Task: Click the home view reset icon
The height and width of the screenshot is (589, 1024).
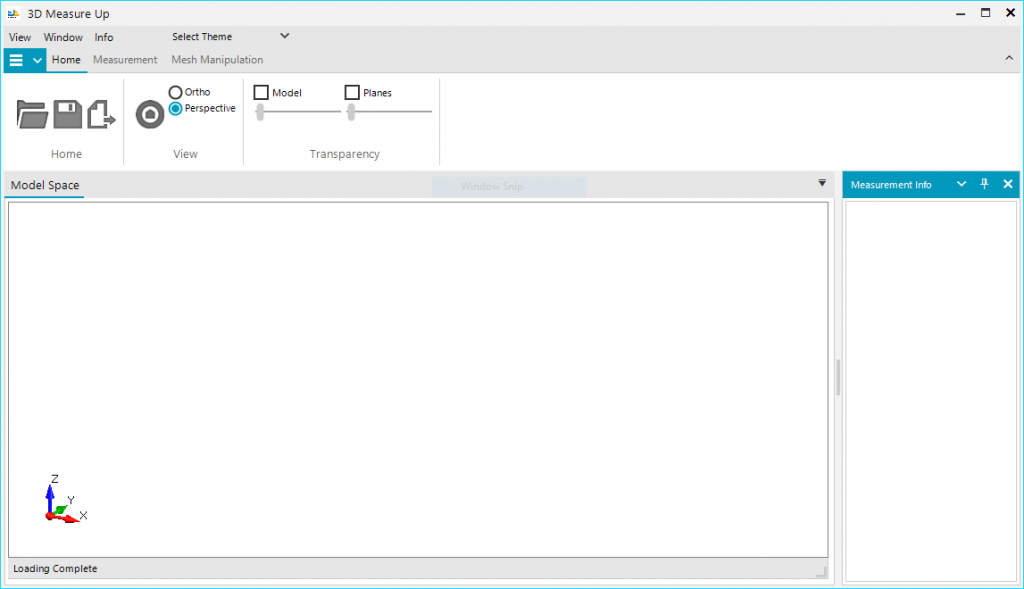Action: pos(150,114)
